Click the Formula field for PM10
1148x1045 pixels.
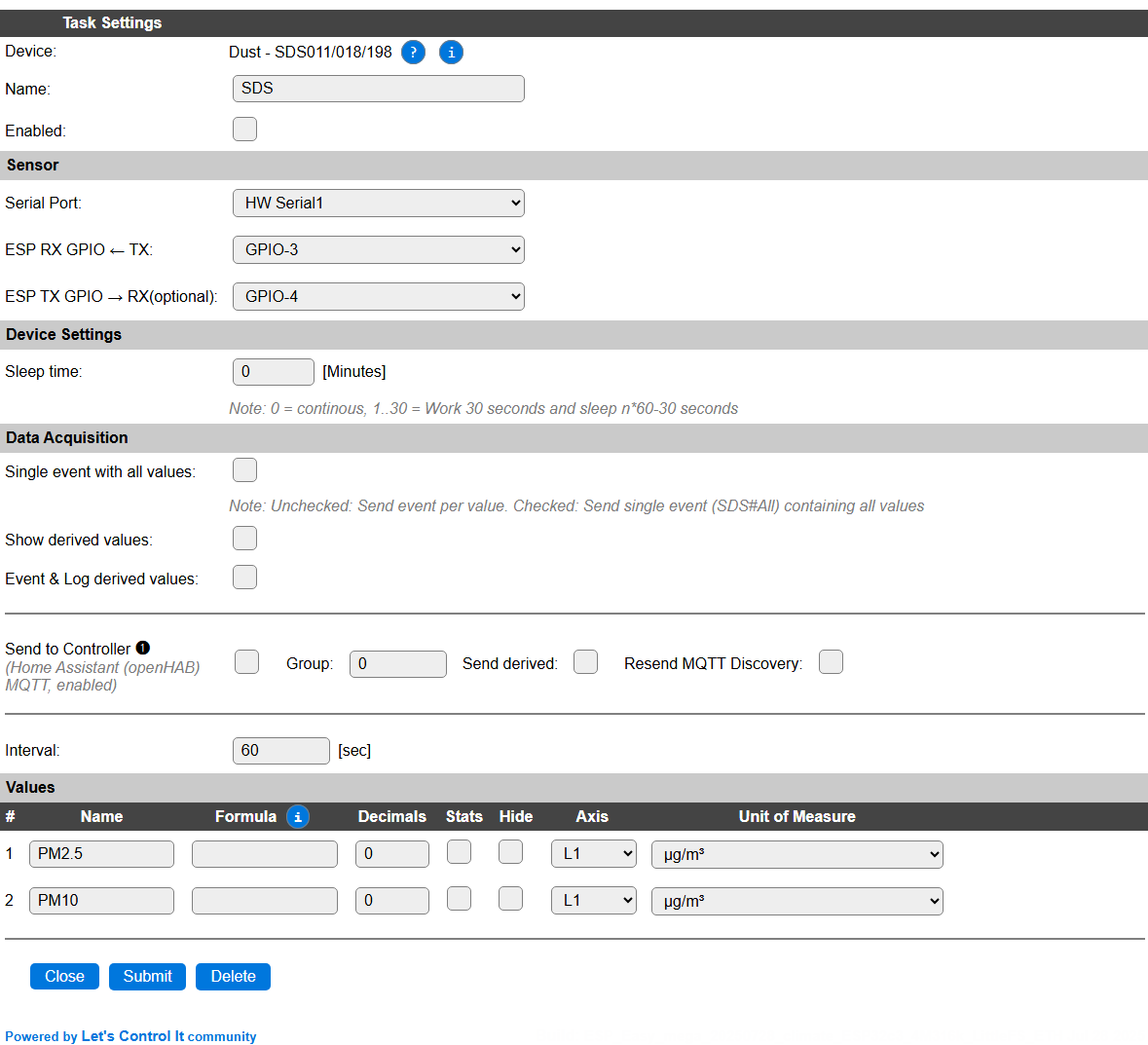tap(264, 901)
